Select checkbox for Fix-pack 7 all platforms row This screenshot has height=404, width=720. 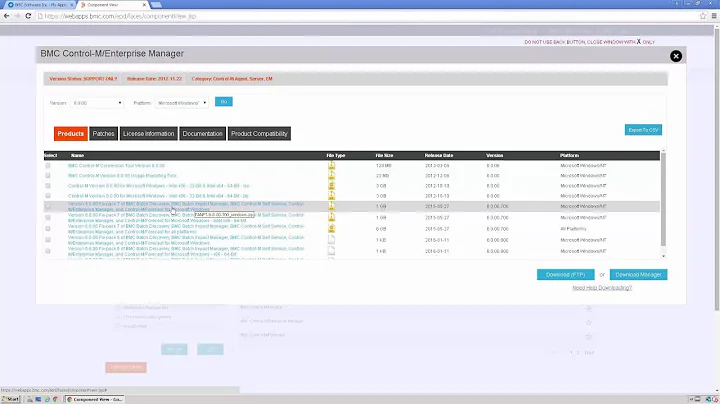48,229
